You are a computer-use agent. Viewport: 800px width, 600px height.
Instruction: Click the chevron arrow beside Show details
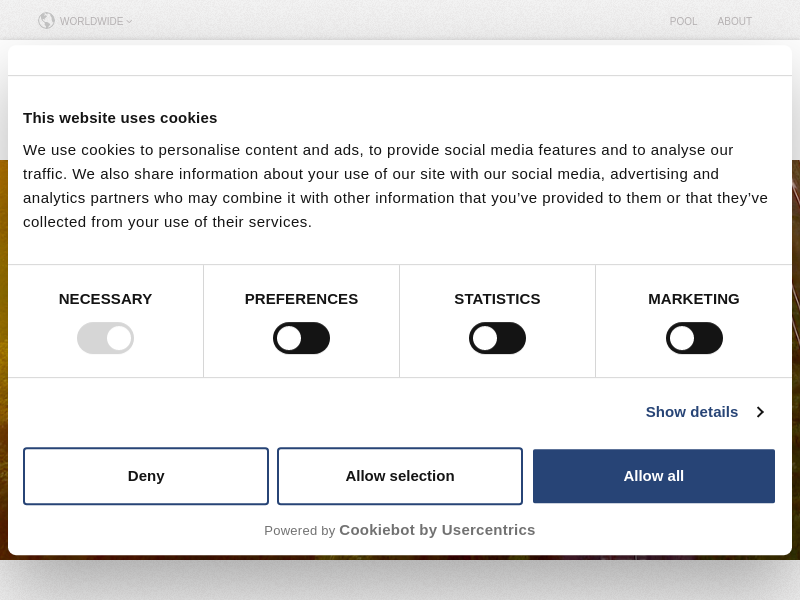pyautogui.click(x=760, y=412)
